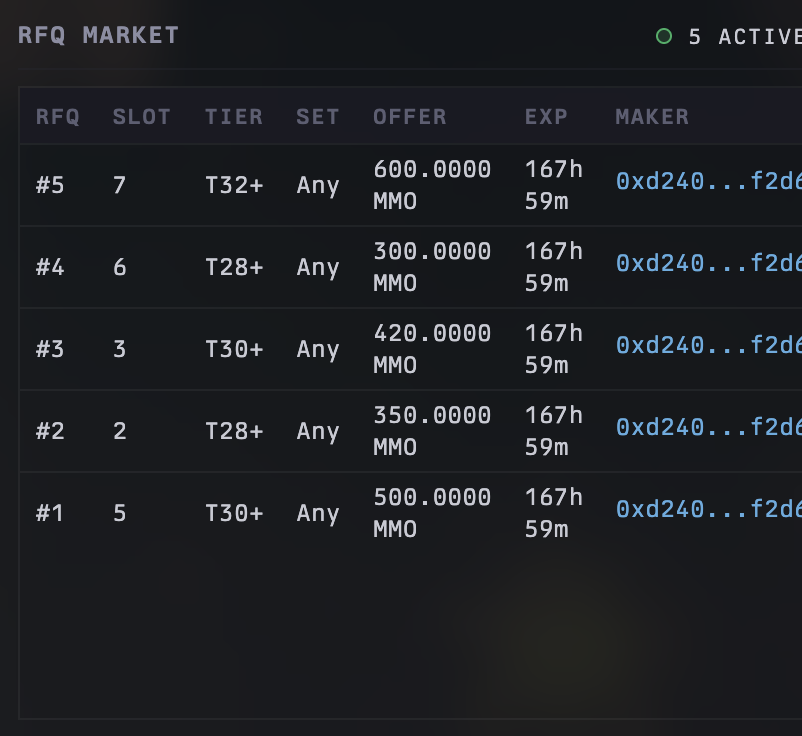Click T30+ tier in RFQ #1 row
The width and height of the screenshot is (802, 736).
234,513
